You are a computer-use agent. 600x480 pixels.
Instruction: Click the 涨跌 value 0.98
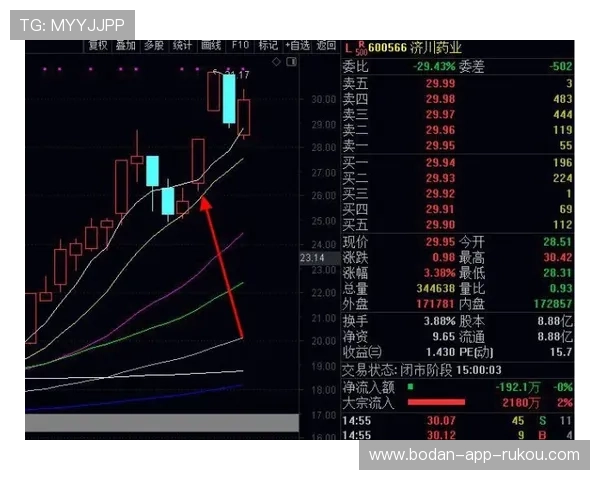(x=444, y=258)
